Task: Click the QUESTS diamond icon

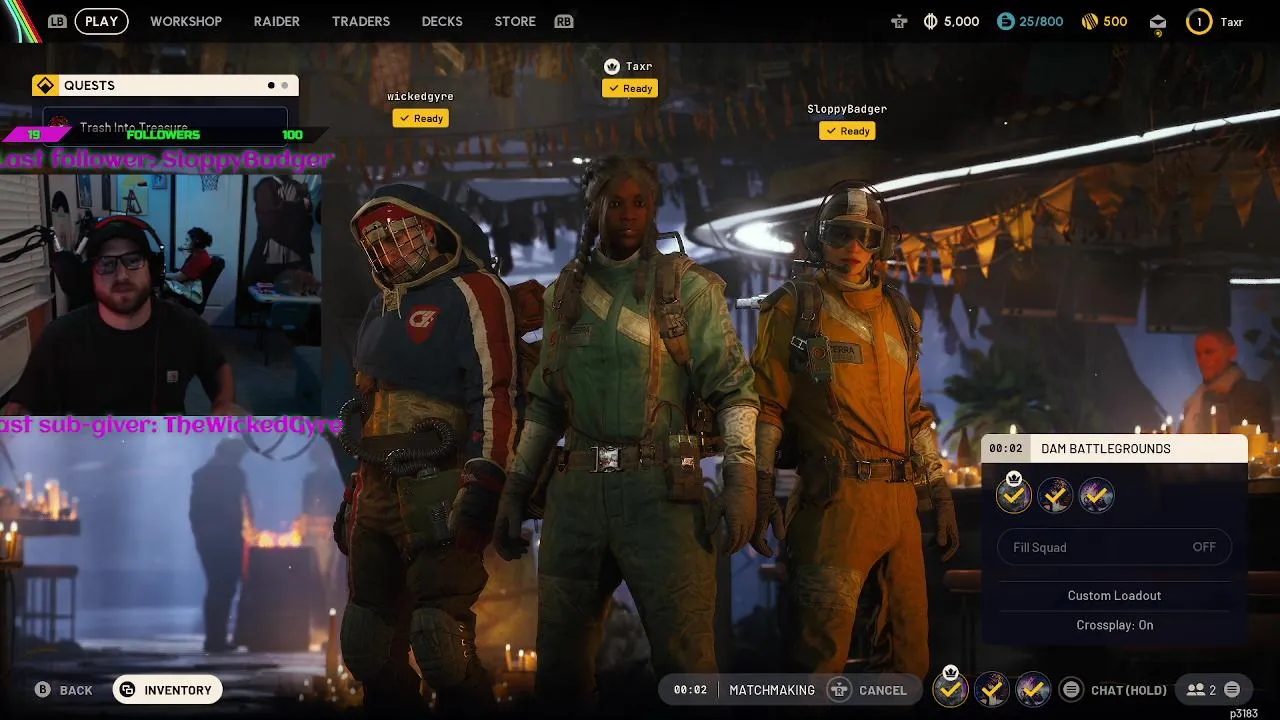Action: pos(45,85)
